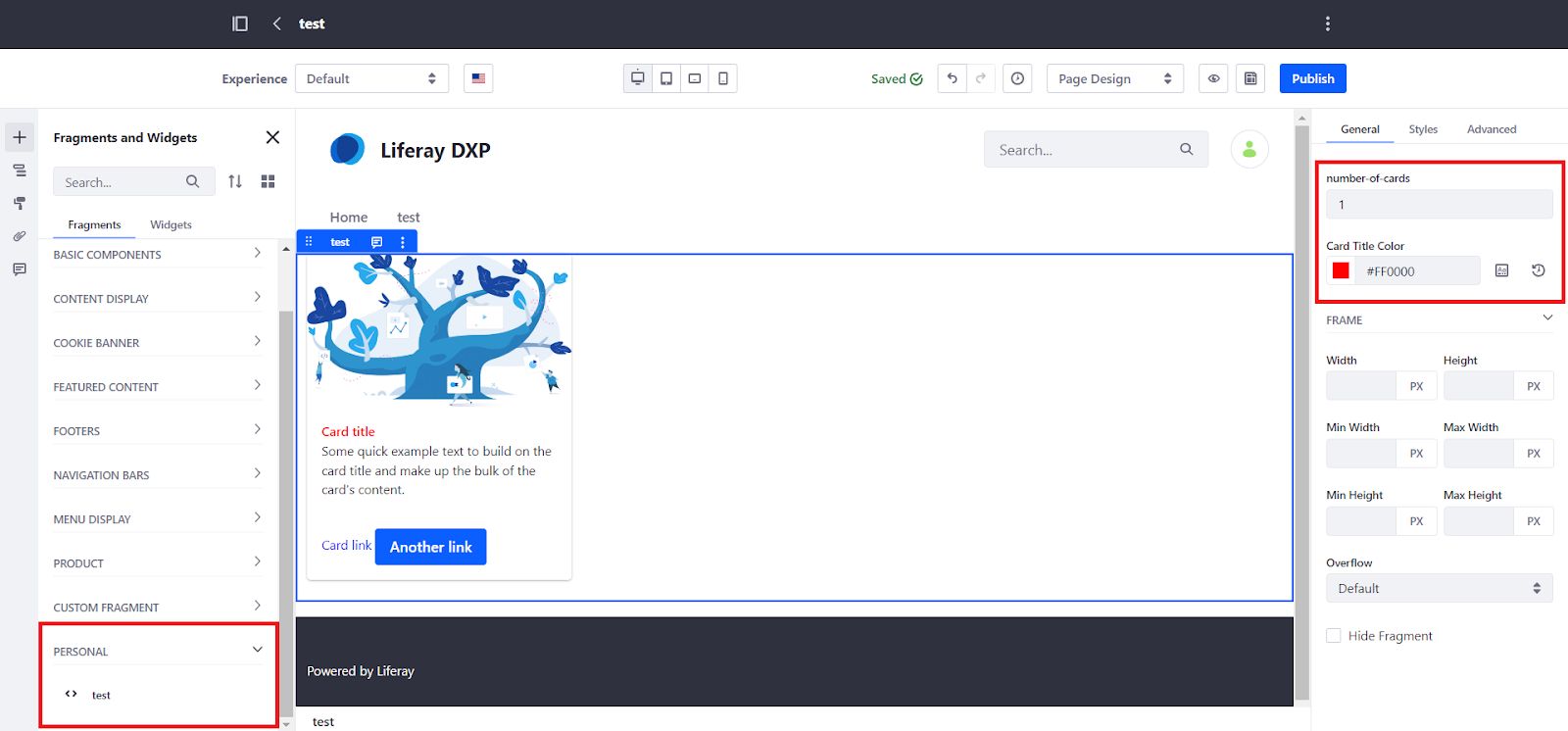
Task: Pick card title color from stylebook icon
Action: click(x=1501, y=270)
